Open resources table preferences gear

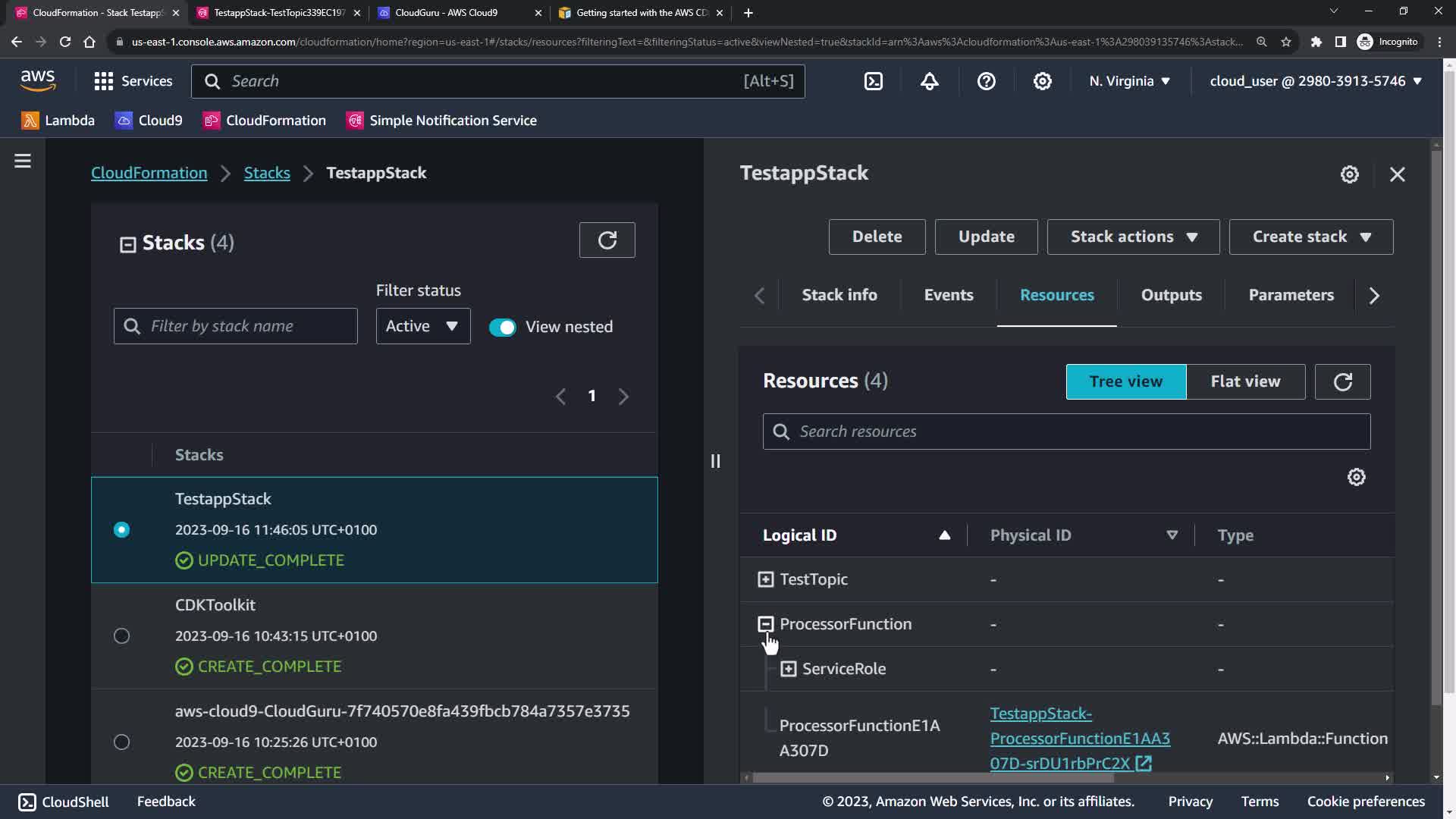(1356, 477)
